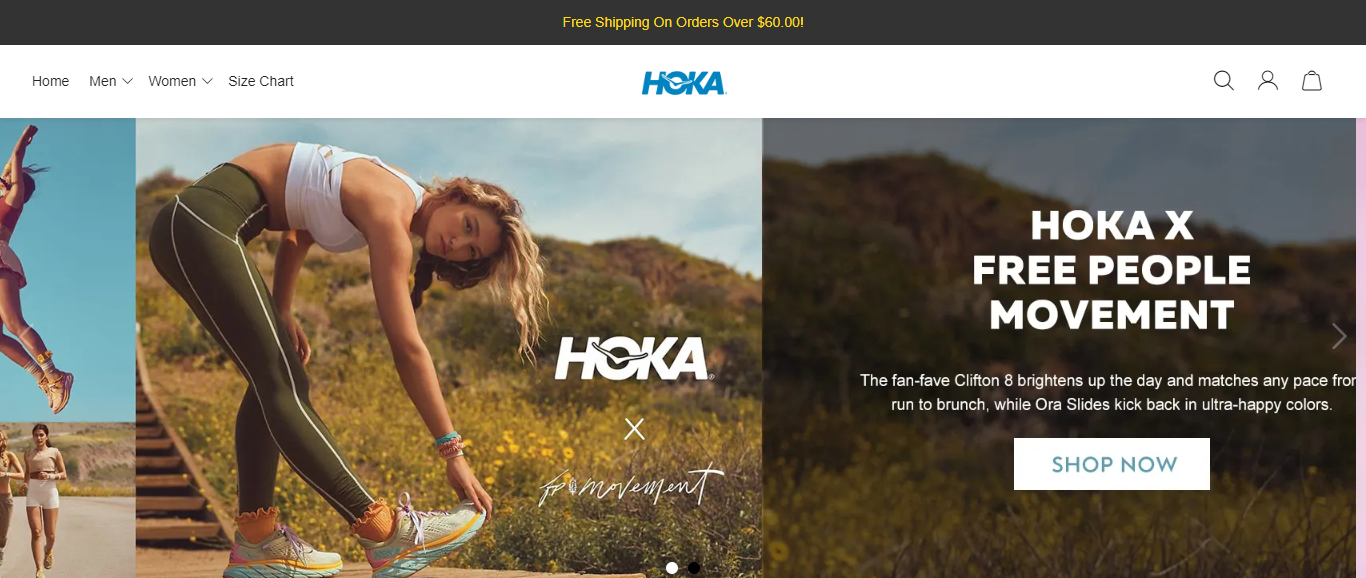Click the white HOKA logo on banner
Image resolution: width=1366 pixels, height=578 pixels.
click(634, 358)
